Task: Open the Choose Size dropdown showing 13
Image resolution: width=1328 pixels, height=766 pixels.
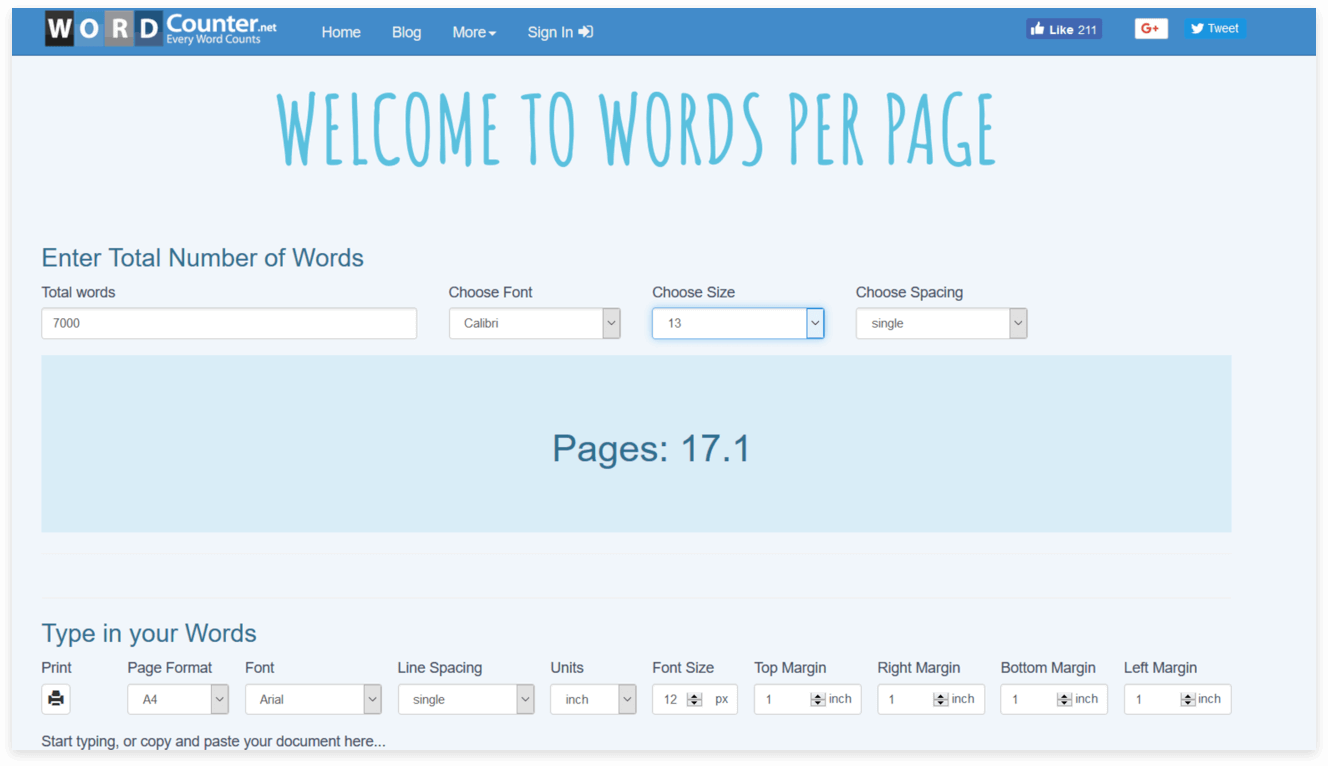Action: click(738, 323)
